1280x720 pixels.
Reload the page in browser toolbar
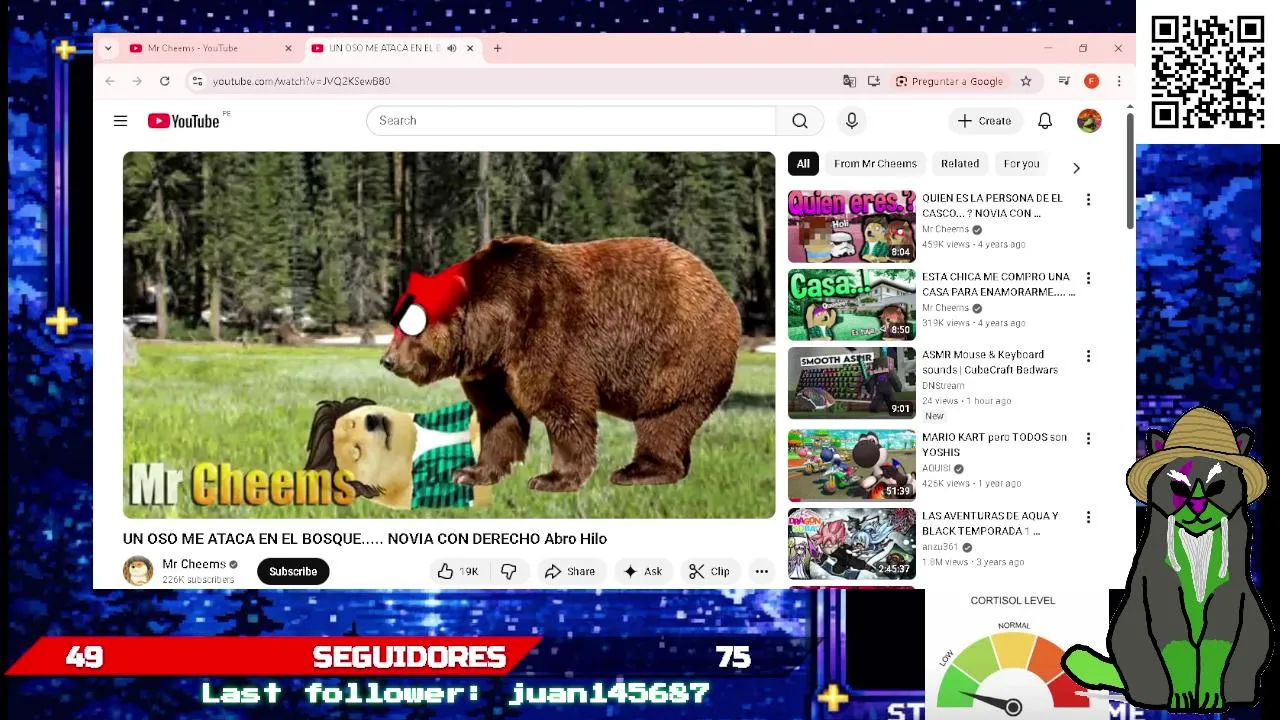[165, 81]
